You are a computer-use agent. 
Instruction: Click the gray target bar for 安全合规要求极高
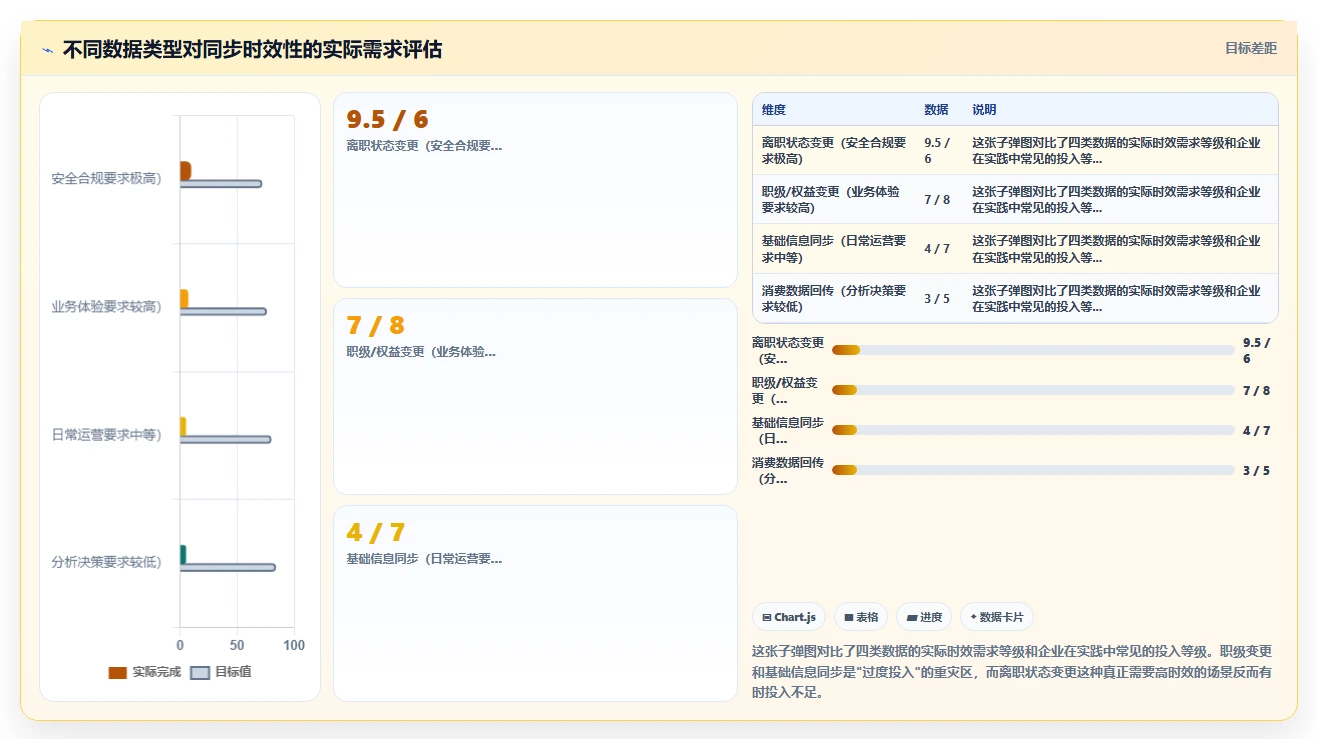click(x=221, y=184)
